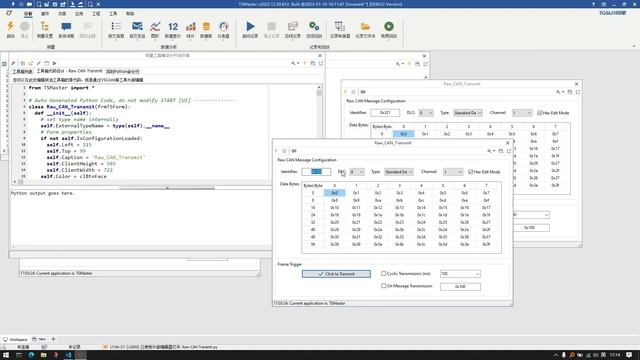This screenshot has width=640, height=360.
Task: Open Channel dropdown in front window
Action: click(x=453, y=172)
